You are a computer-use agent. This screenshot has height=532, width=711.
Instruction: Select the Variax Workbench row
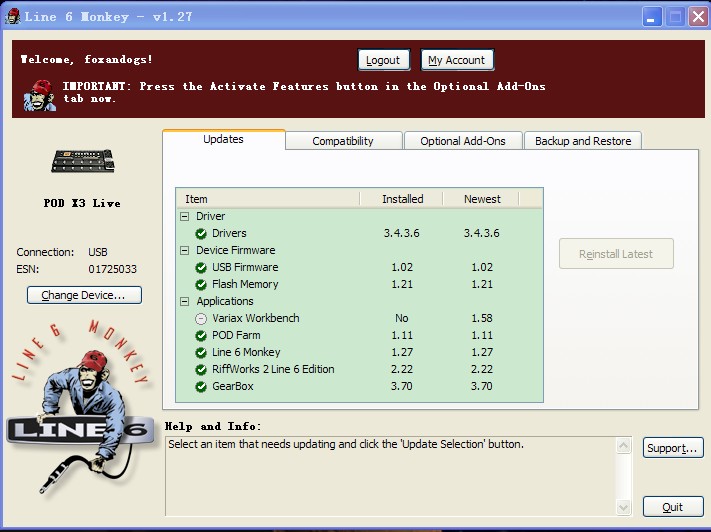point(359,319)
